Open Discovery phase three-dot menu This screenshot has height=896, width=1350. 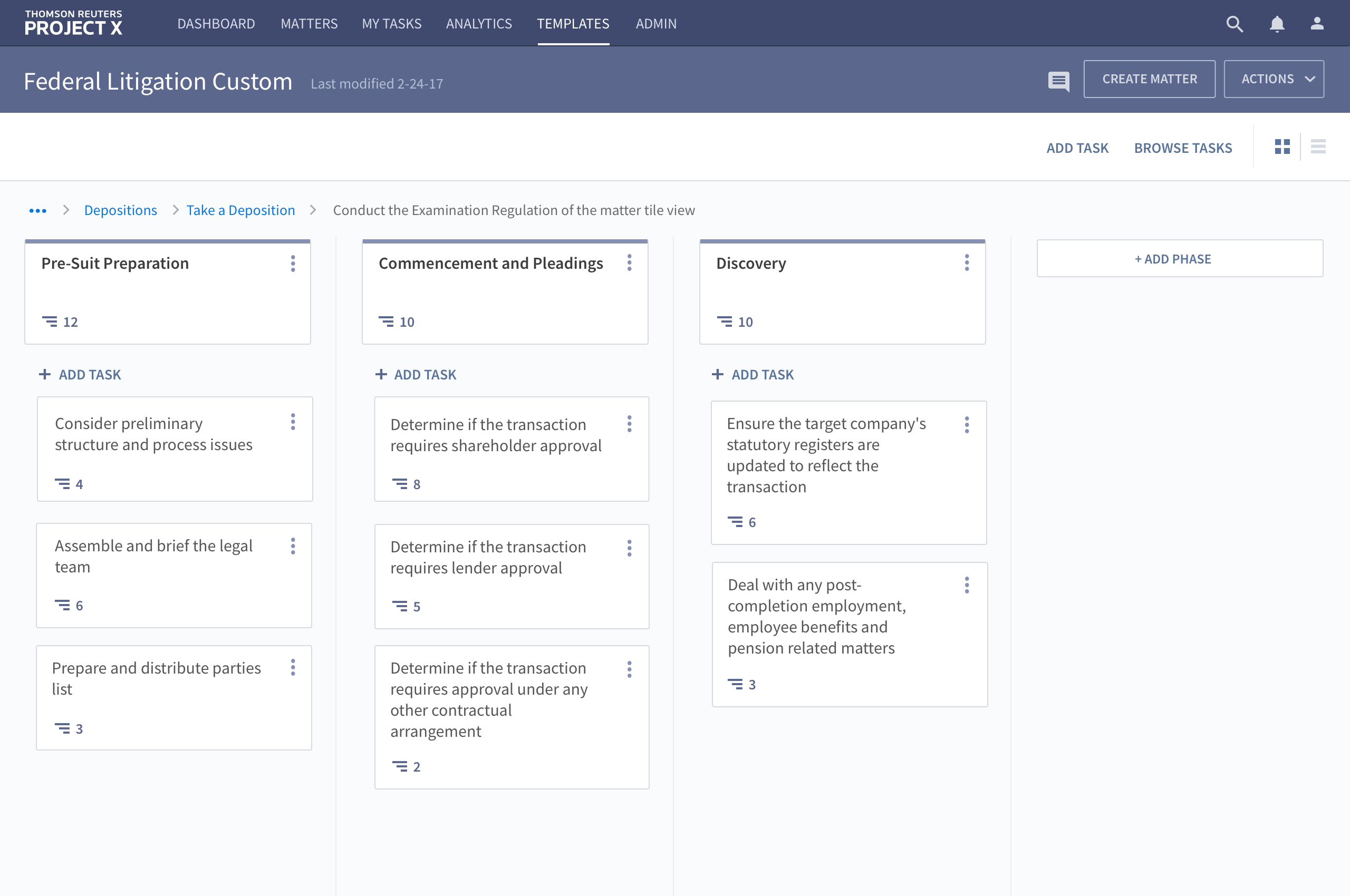[966, 263]
